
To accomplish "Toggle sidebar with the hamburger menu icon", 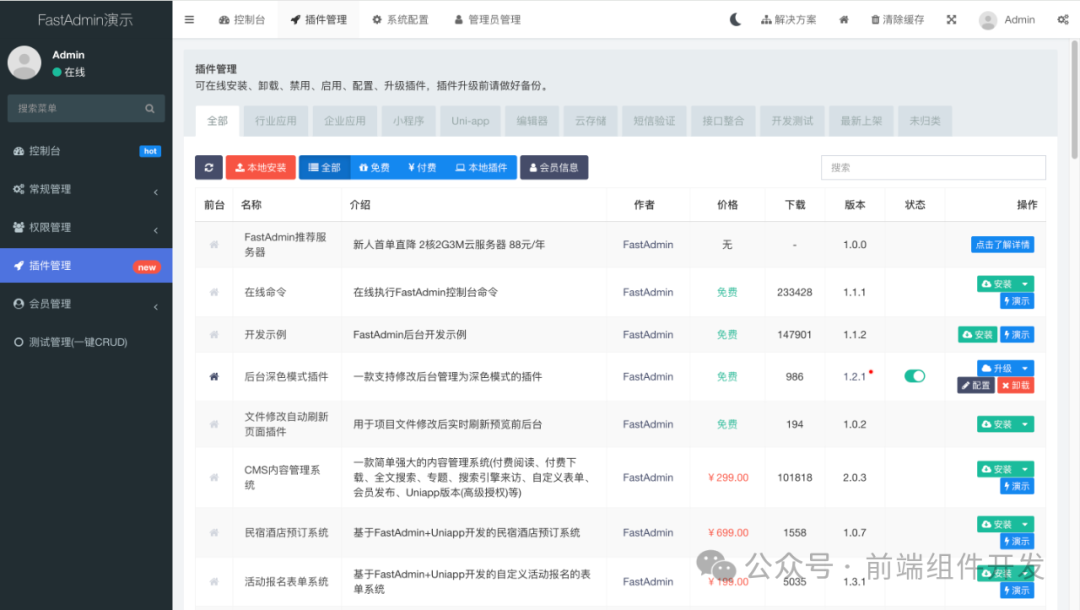I will tap(189, 20).
